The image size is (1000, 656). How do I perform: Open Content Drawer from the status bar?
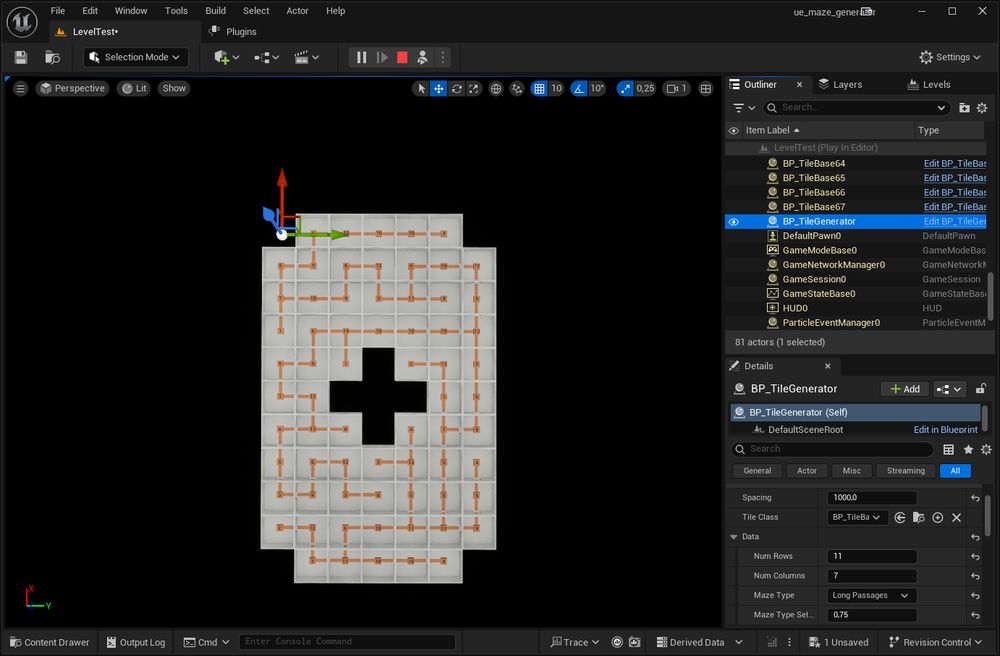pyautogui.click(x=49, y=642)
